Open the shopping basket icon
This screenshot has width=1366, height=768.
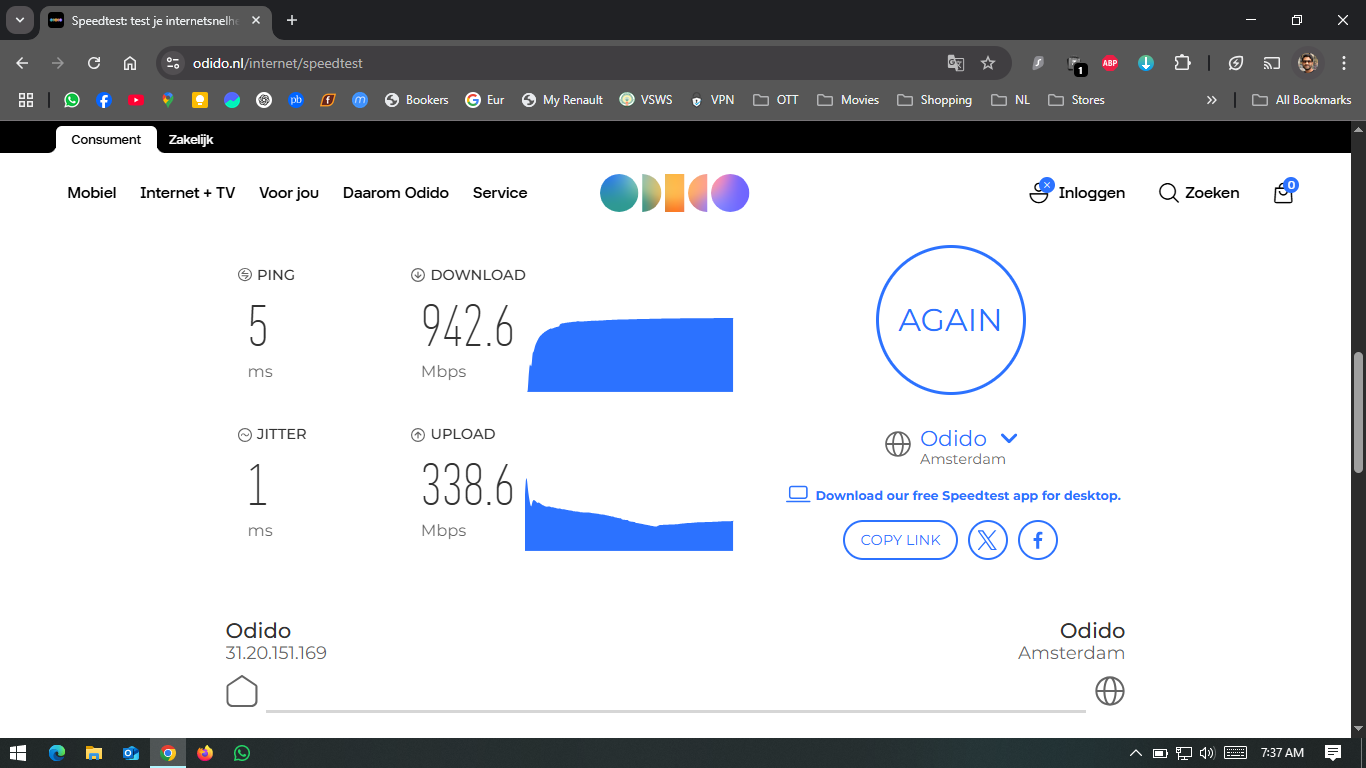(1284, 192)
